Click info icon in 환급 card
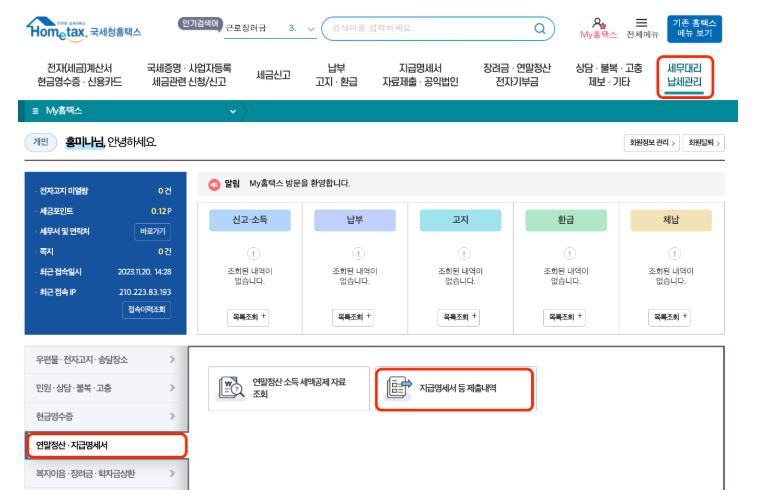Viewport: 760px width, 497px height. click(569, 253)
